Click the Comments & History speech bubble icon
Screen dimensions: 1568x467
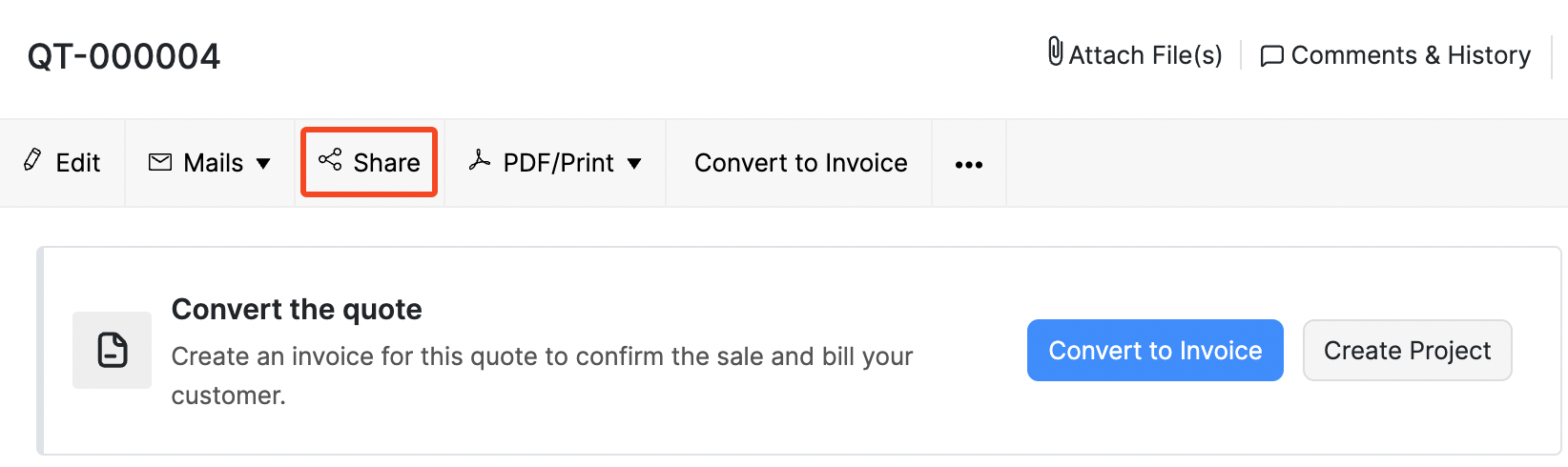pyautogui.click(x=1271, y=56)
